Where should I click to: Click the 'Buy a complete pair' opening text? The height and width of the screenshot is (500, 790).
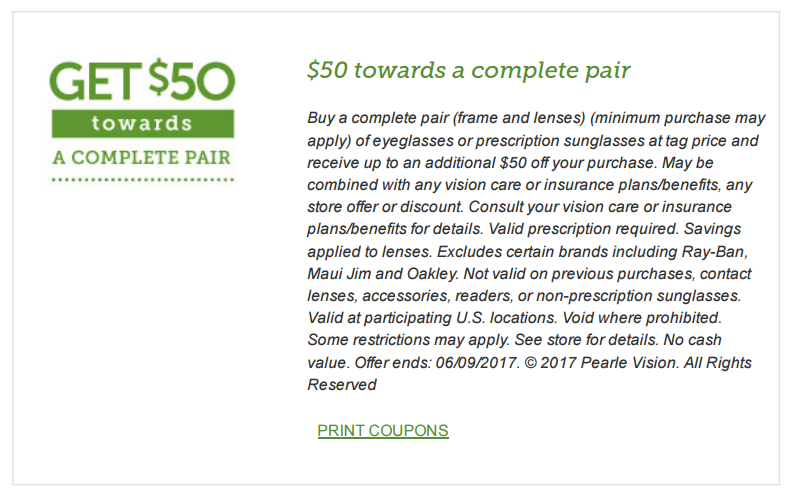(378, 117)
